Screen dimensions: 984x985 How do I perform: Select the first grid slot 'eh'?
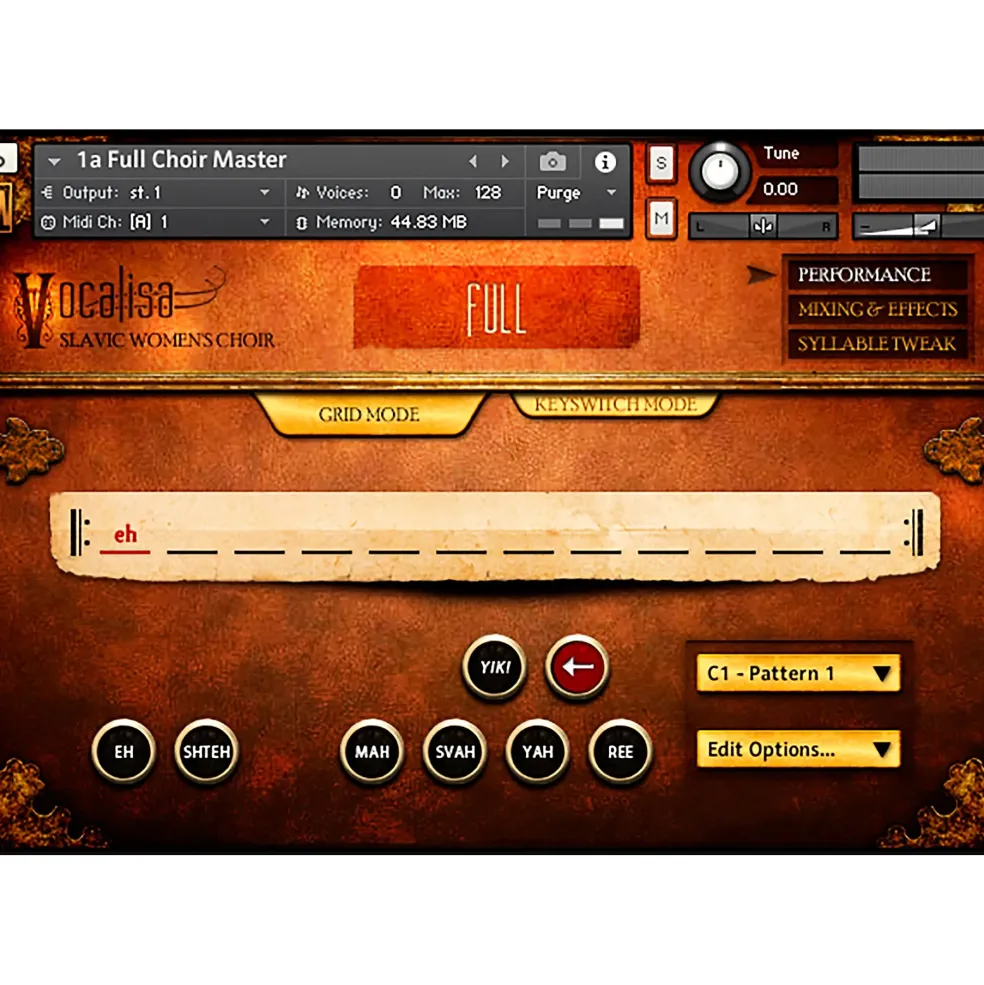click(x=125, y=537)
